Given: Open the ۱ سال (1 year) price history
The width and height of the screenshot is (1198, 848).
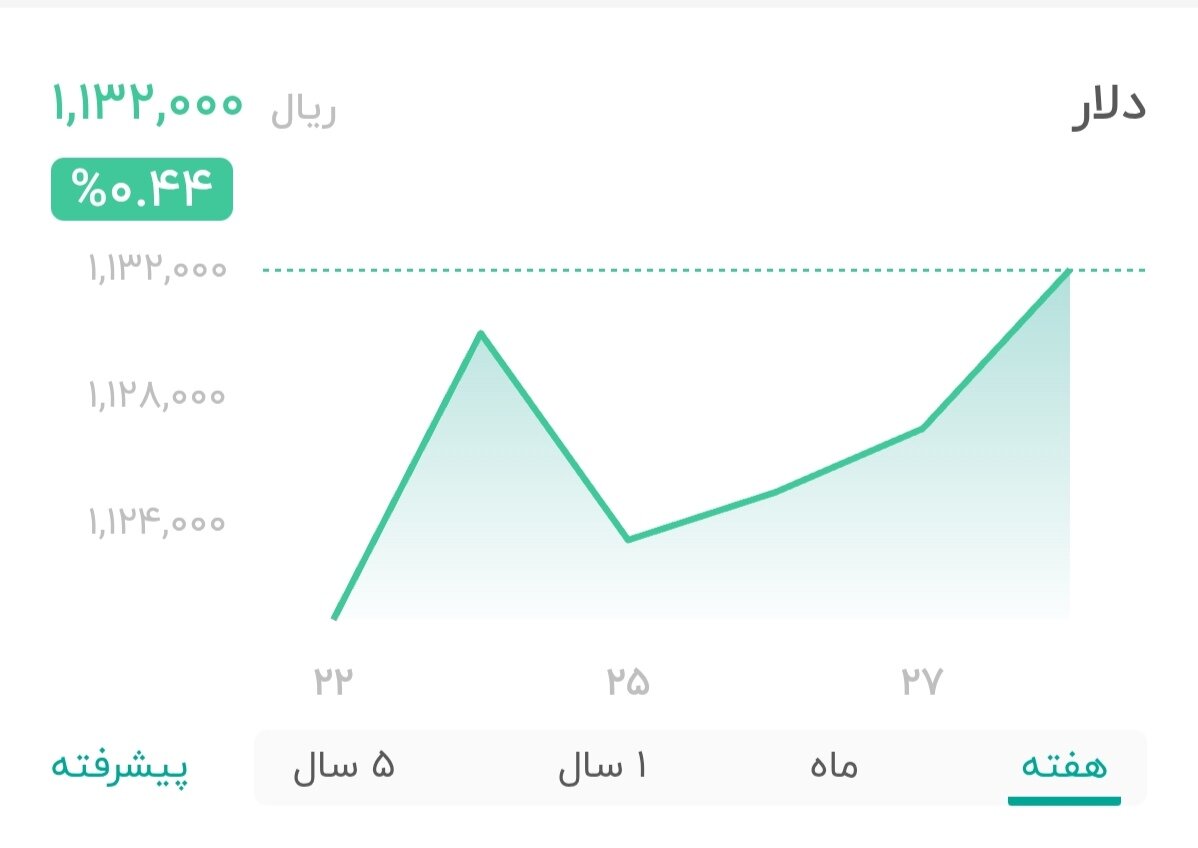Looking at the screenshot, I should coord(604,766).
